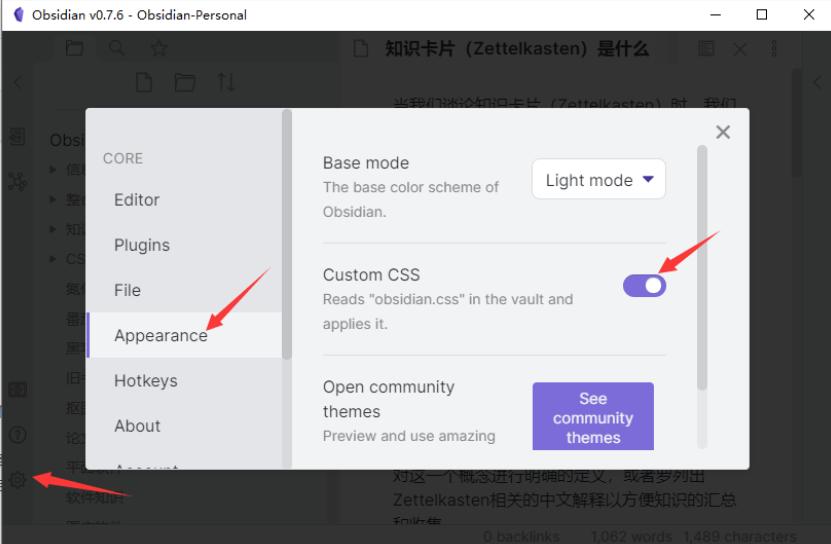Screen dimensions: 831x544
Task: Select the File settings tab
Action: click(127, 290)
